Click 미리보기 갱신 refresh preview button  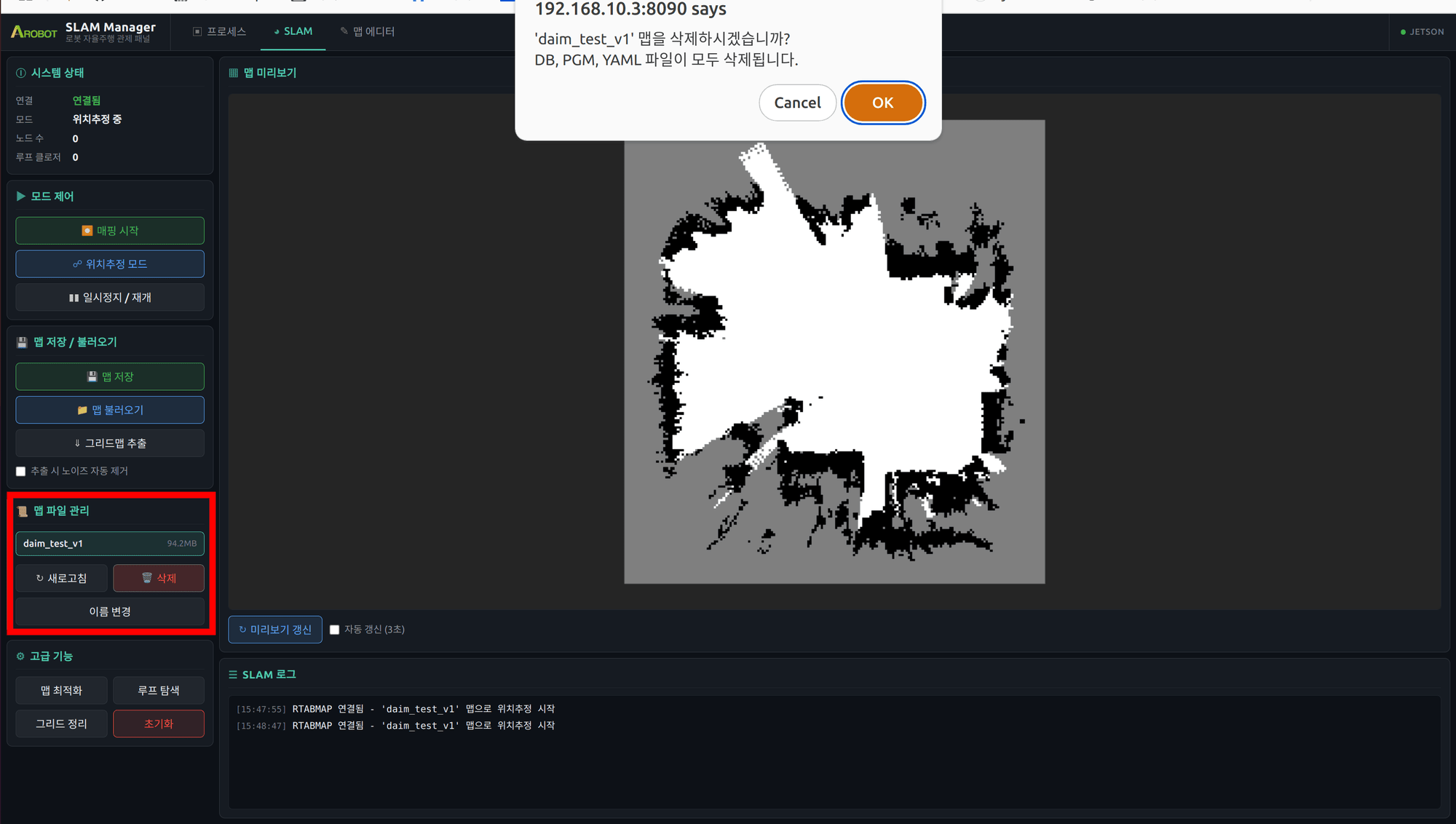point(275,630)
